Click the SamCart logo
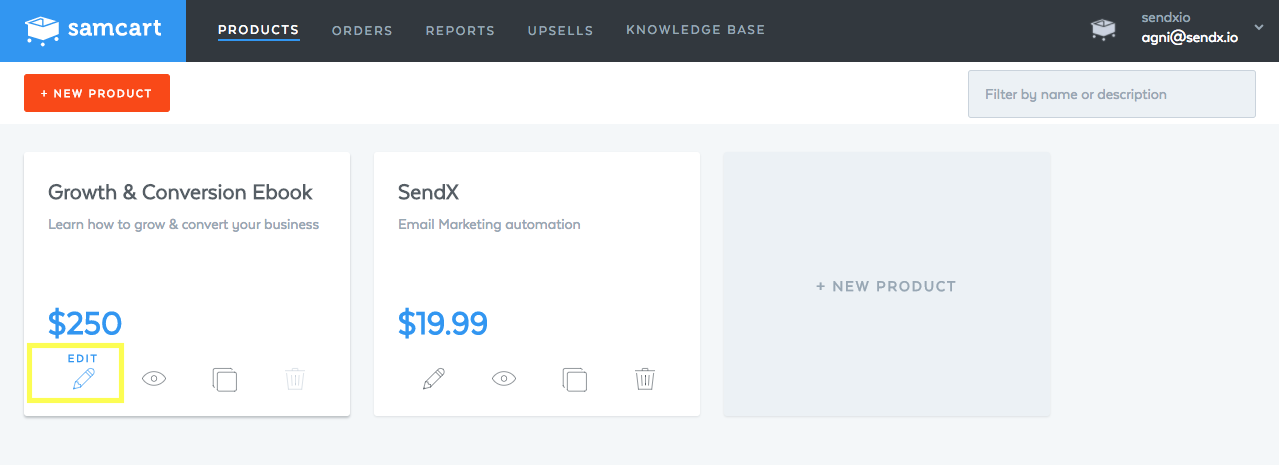This screenshot has width=1279, height=465. pyautogui.click(x=92, y=30)
